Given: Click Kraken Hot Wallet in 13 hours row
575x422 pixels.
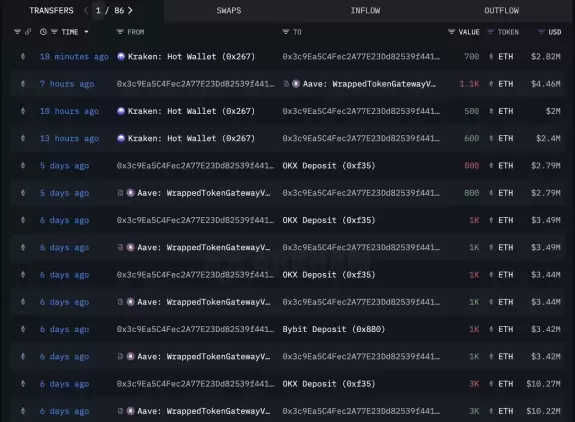Looking at the screenshot, I should [x=191, y=138].
